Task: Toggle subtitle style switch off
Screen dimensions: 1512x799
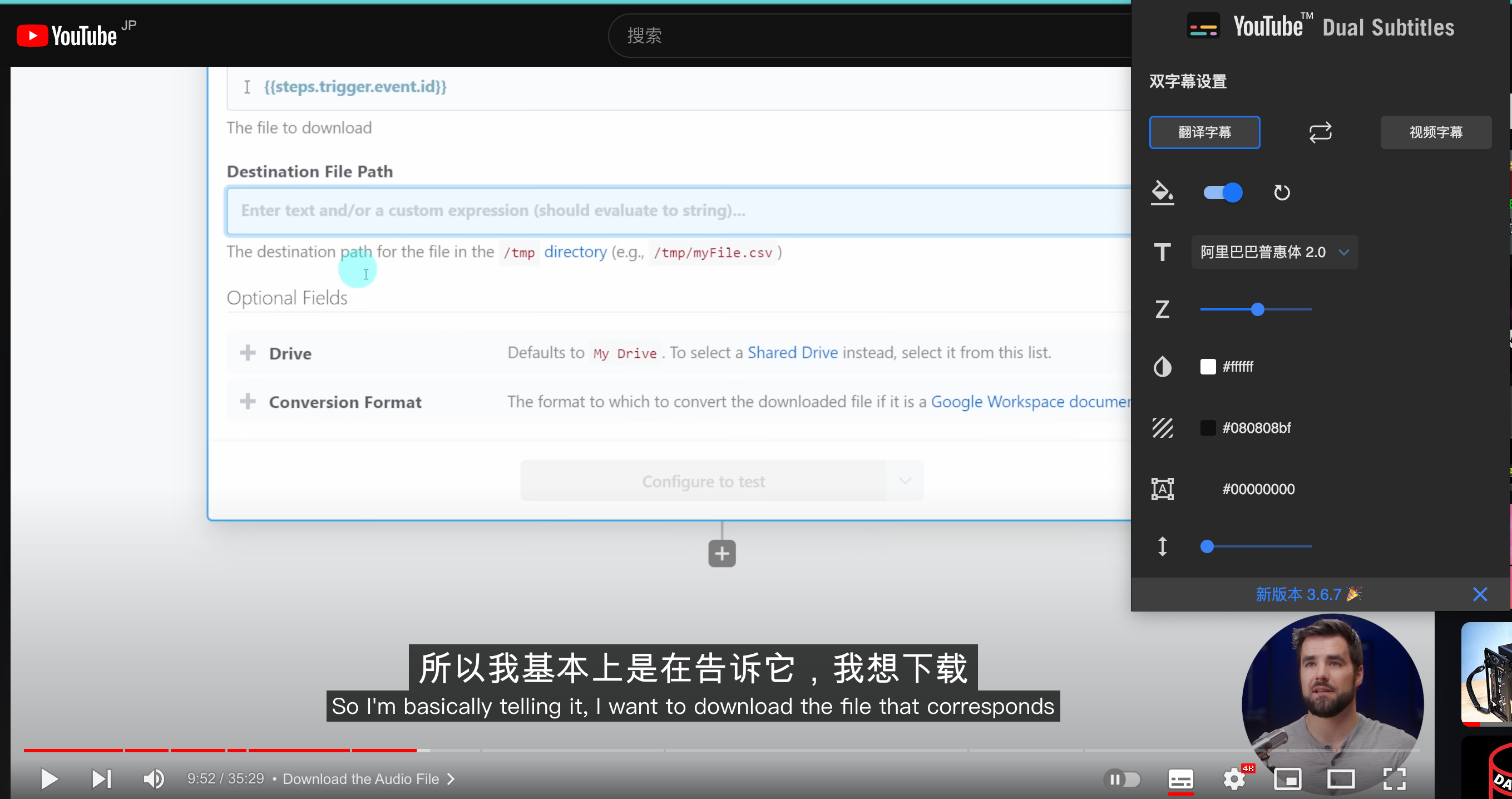Action: (x=1223, y=193)
